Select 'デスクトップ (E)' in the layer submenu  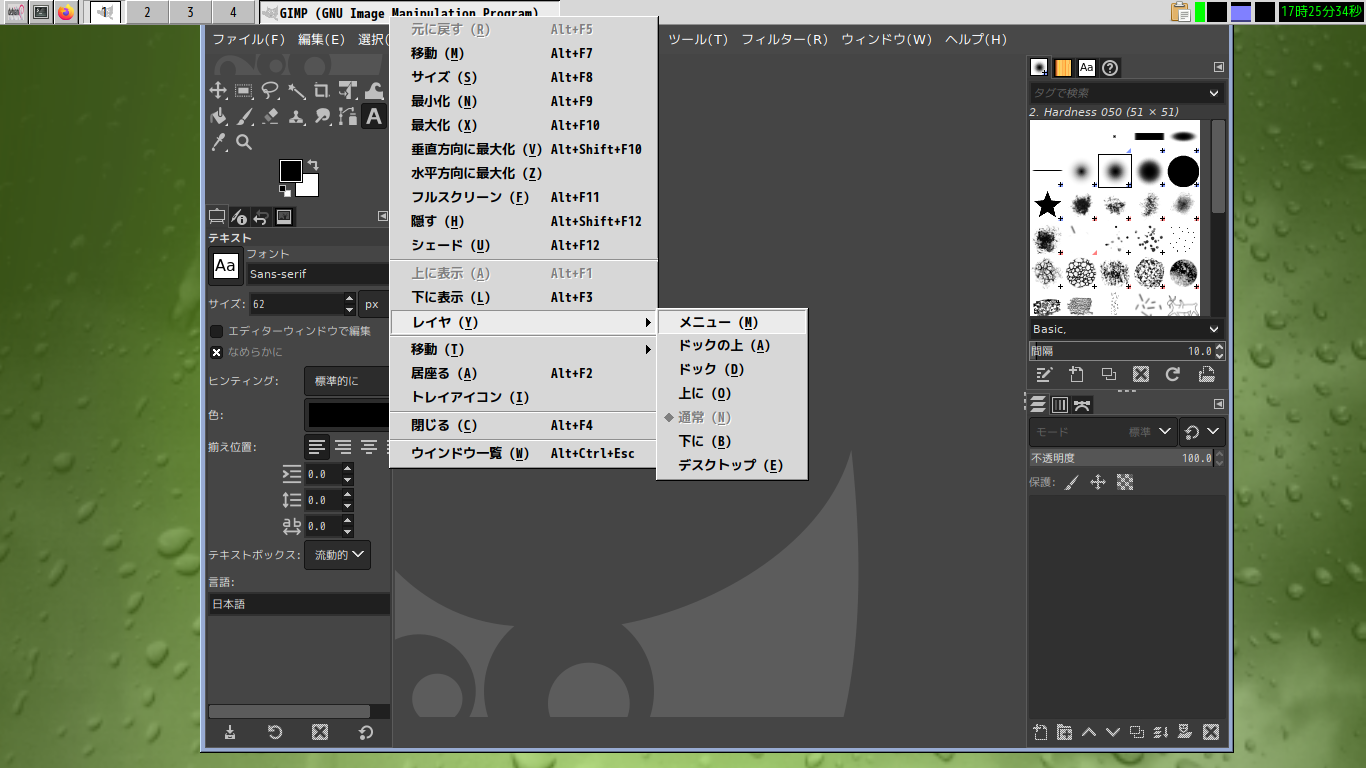tap(732, 465)
